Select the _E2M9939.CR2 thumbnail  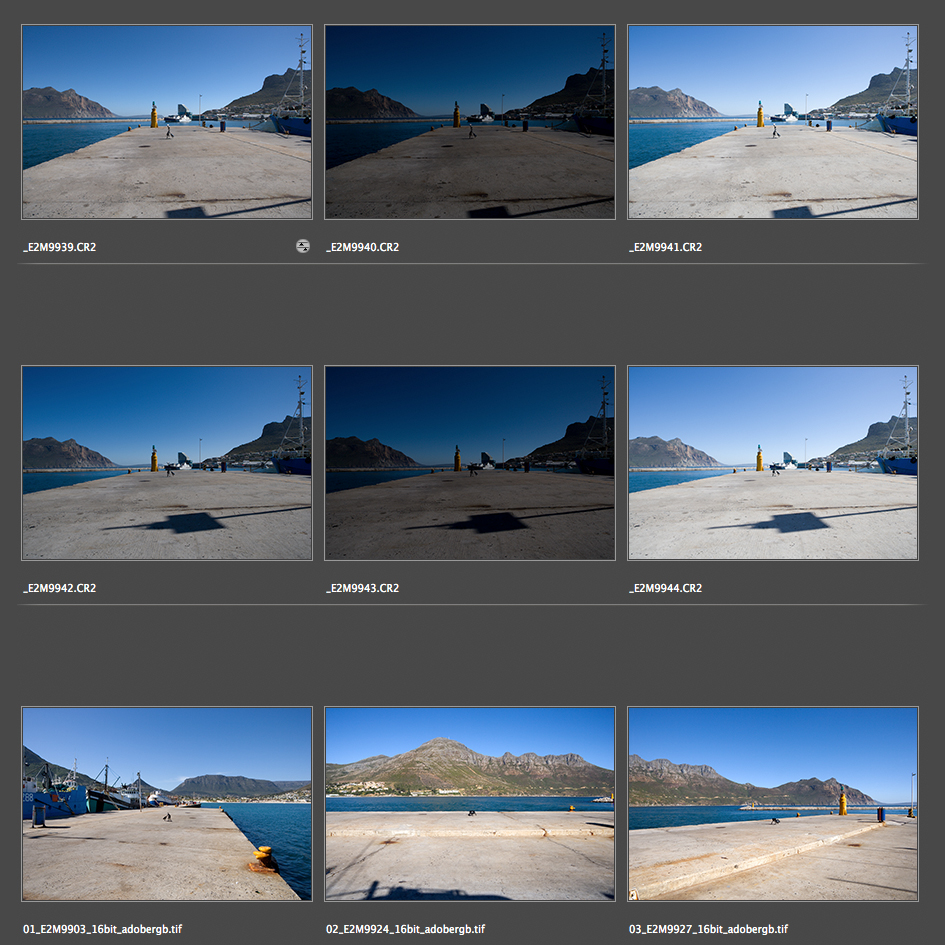click(x=167, y=122)
